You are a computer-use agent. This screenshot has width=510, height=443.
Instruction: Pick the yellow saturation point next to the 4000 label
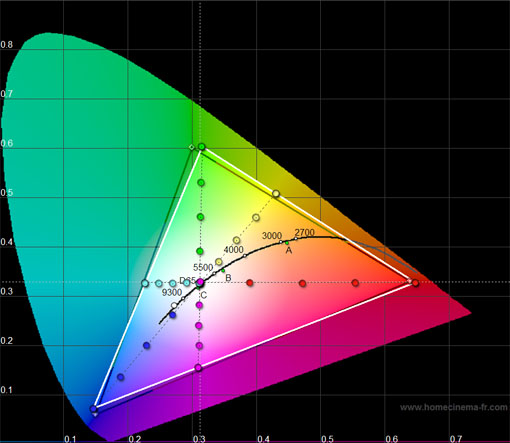(236, 240)
